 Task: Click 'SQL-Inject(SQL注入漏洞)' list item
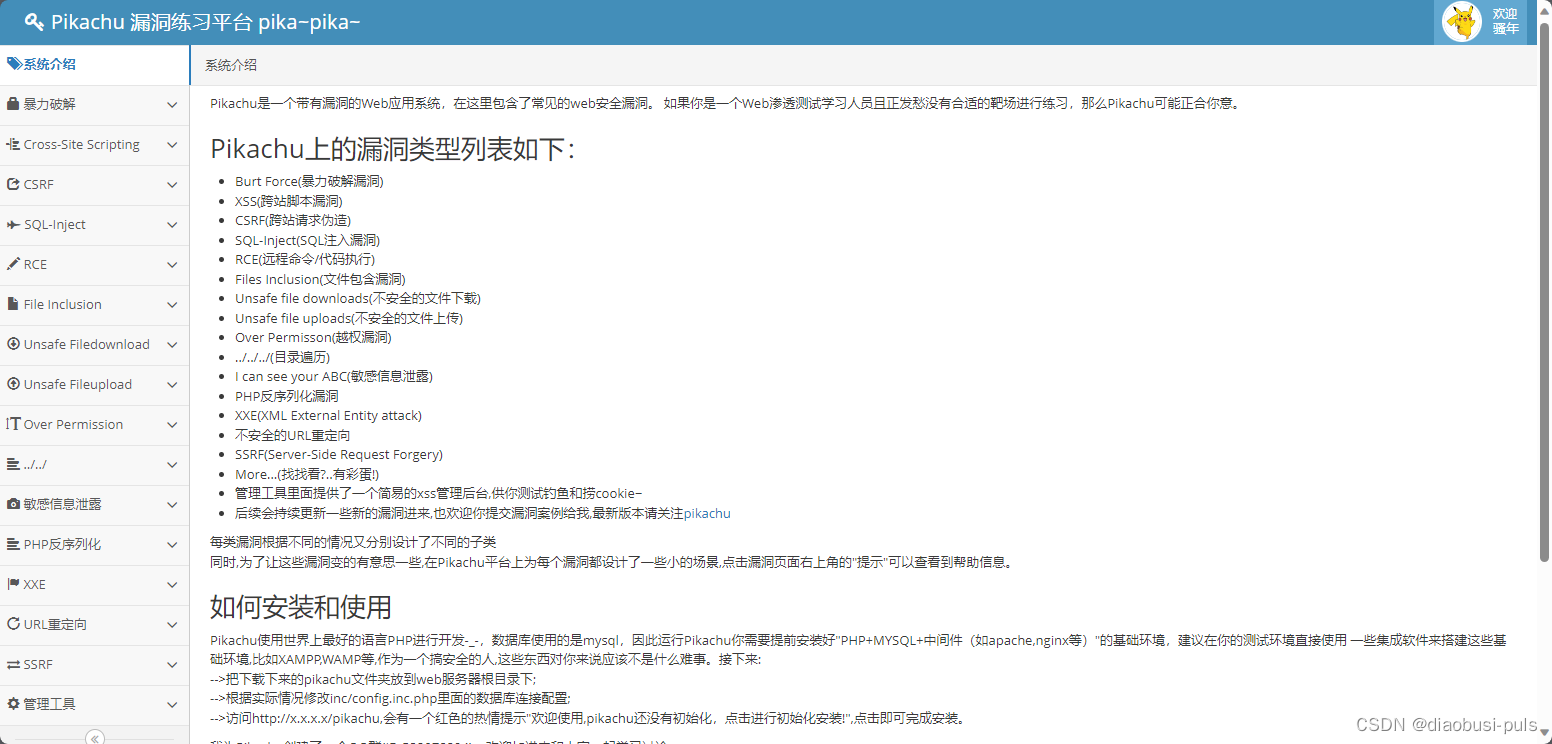click(x=308, y=240)
